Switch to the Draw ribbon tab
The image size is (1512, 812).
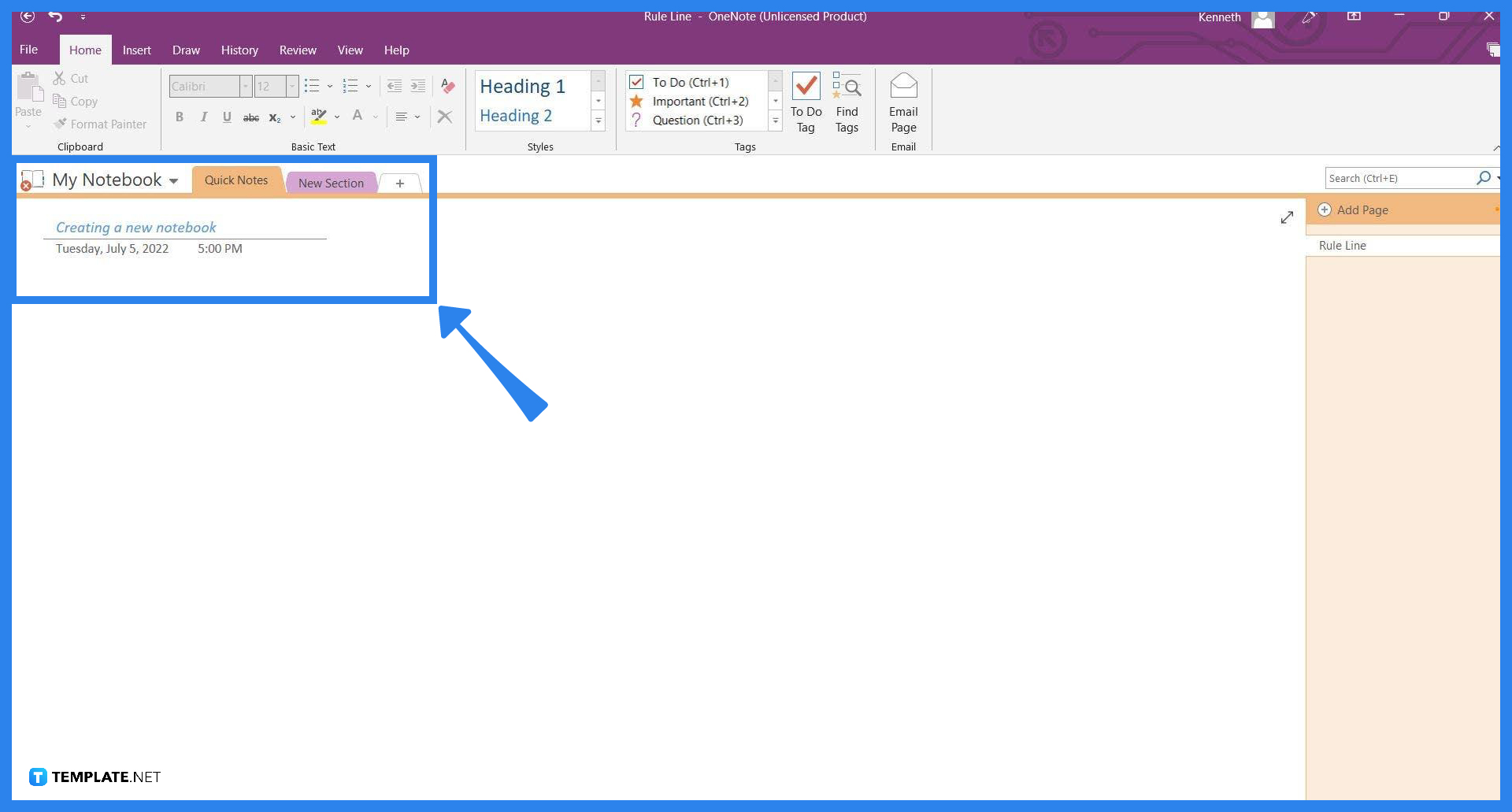pos(186,50)
